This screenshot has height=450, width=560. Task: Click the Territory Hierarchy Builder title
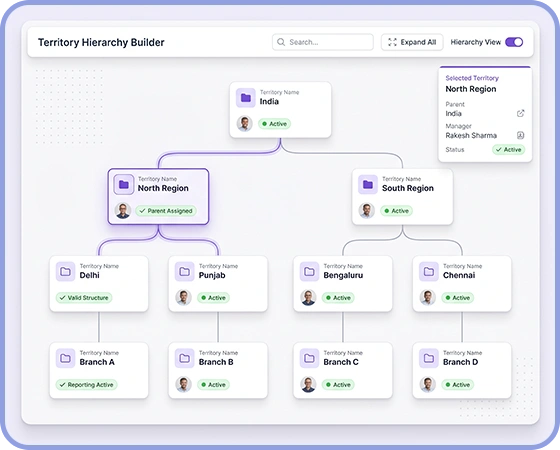click(101, 42)
